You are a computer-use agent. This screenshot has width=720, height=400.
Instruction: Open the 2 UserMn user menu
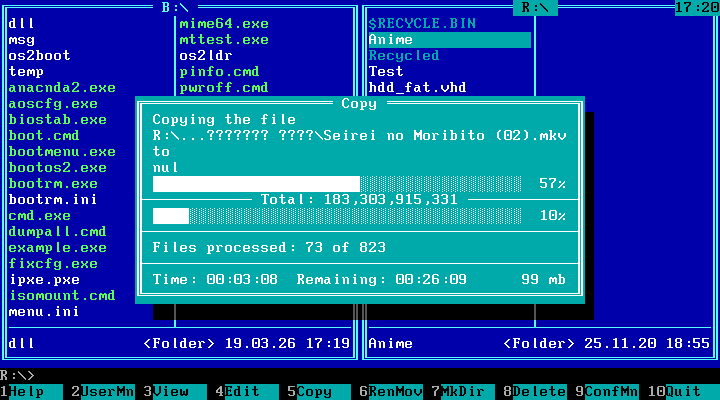107,392
